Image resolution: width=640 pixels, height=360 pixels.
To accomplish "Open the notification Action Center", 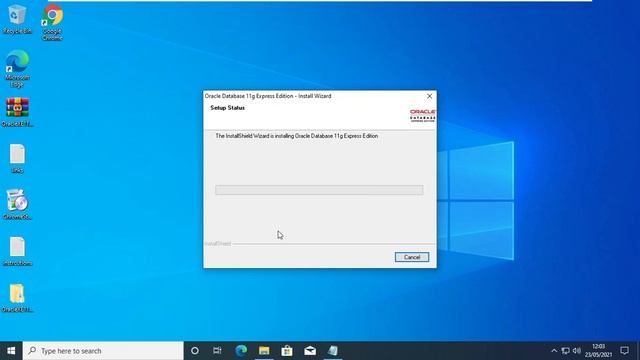I will [624, 351].
